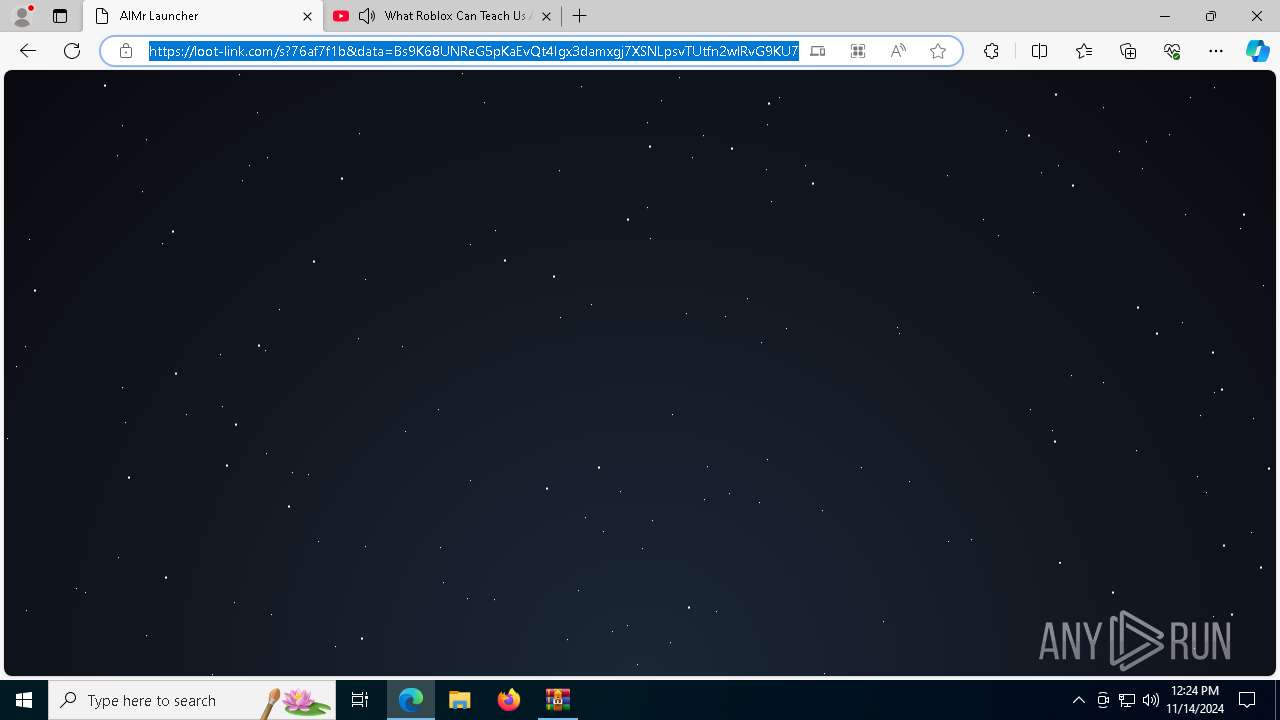
Task: Restore down the Edge window
Action: [x=1211, y=16]
